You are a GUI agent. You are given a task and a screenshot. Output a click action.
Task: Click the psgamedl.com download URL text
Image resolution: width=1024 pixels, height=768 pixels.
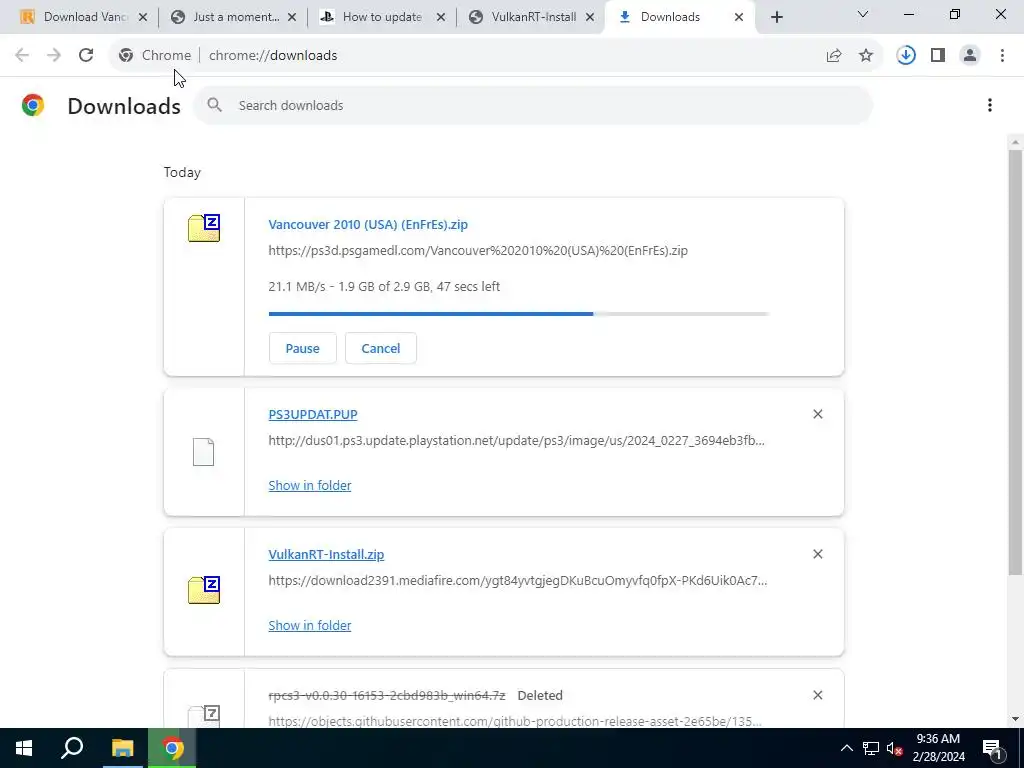(478, 251)
